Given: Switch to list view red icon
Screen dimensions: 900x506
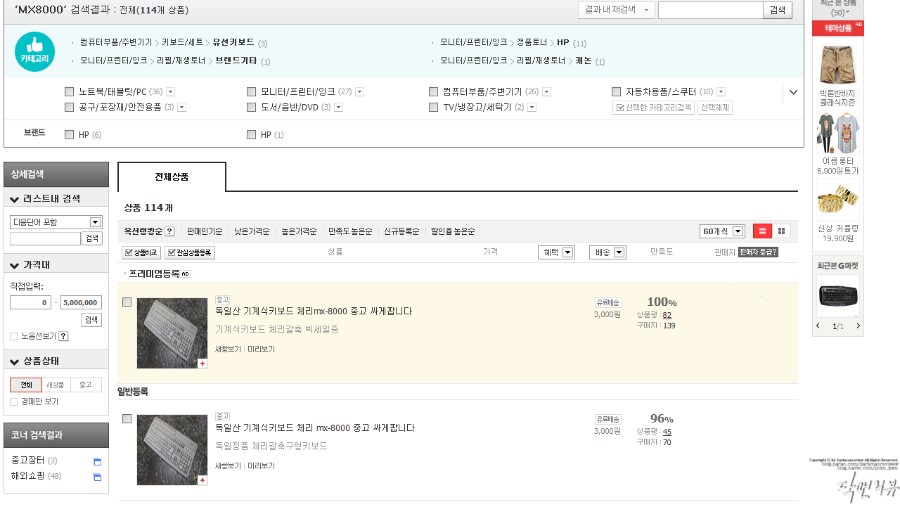Looking at the screenshot, I should tap(762, 231).
